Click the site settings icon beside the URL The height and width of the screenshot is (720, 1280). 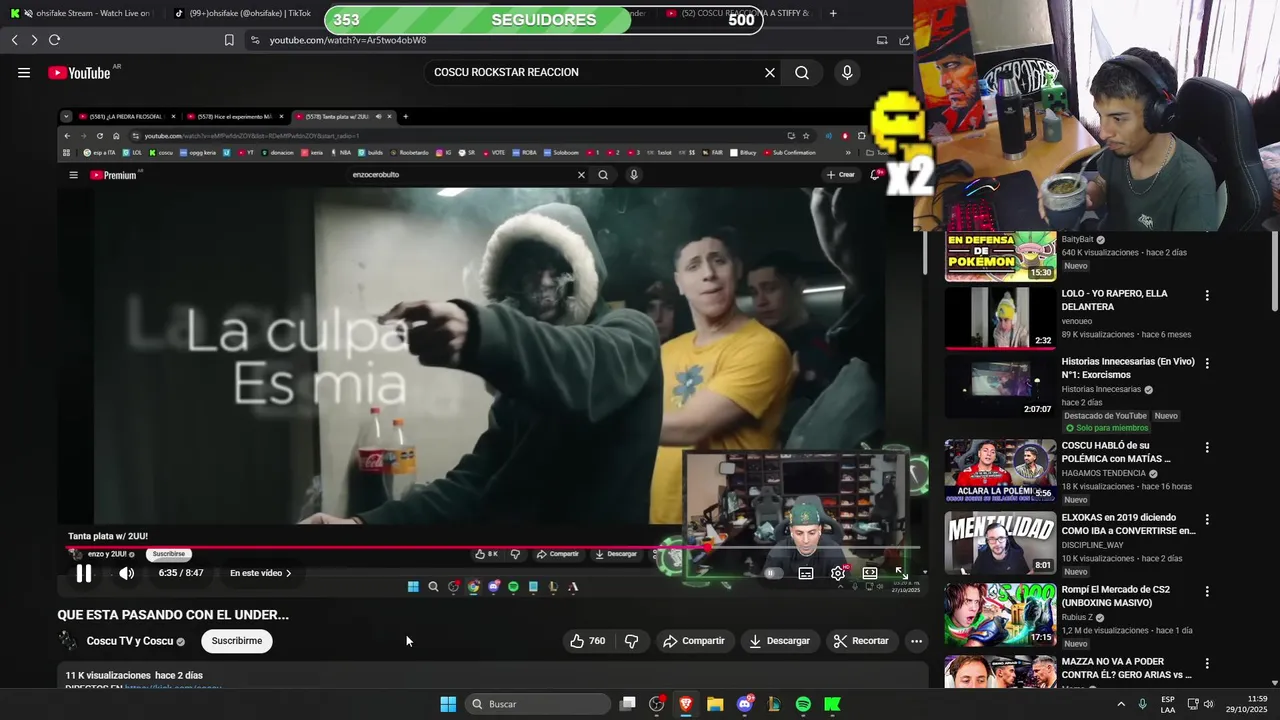(x=255, y=40)
